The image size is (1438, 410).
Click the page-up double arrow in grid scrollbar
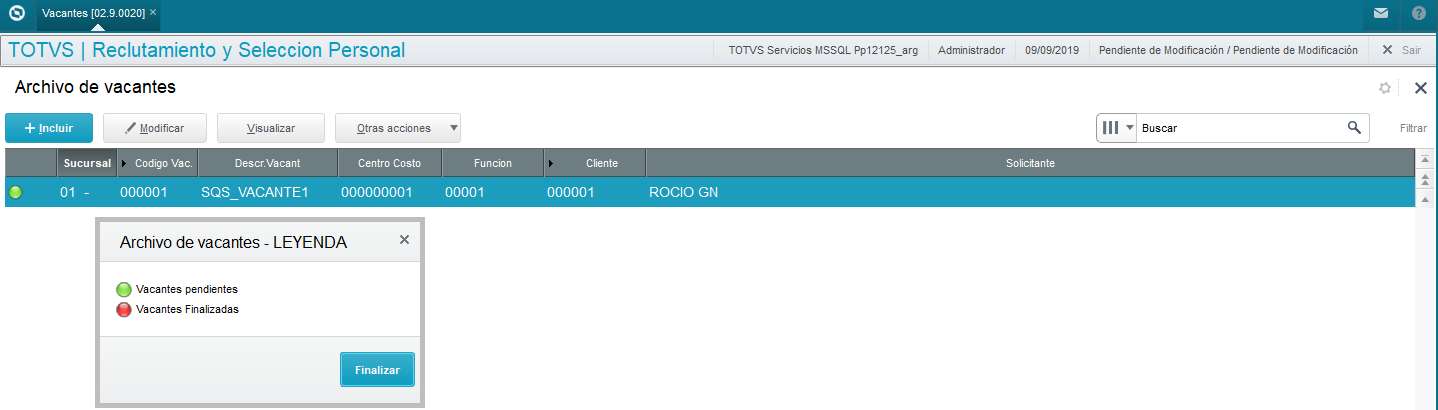(x=1426, y=179)
